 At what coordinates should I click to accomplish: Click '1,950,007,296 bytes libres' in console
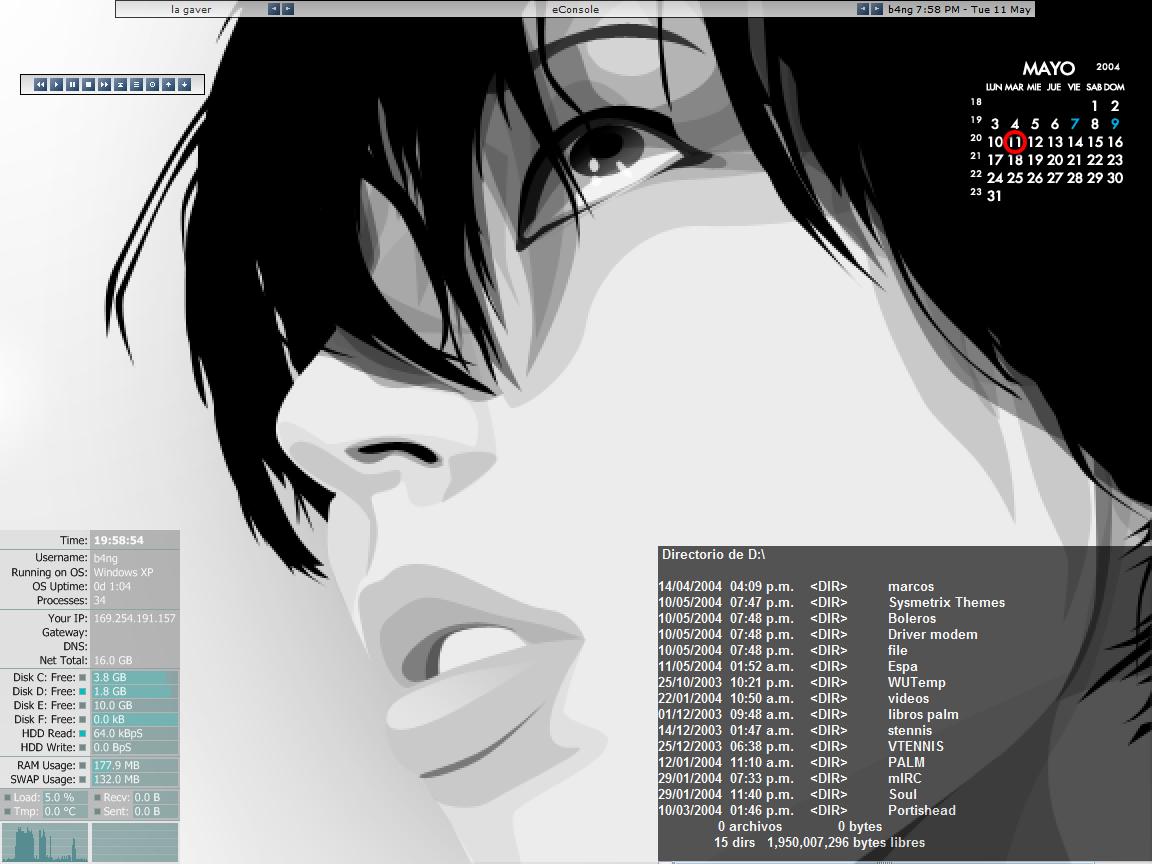(846, 842)
